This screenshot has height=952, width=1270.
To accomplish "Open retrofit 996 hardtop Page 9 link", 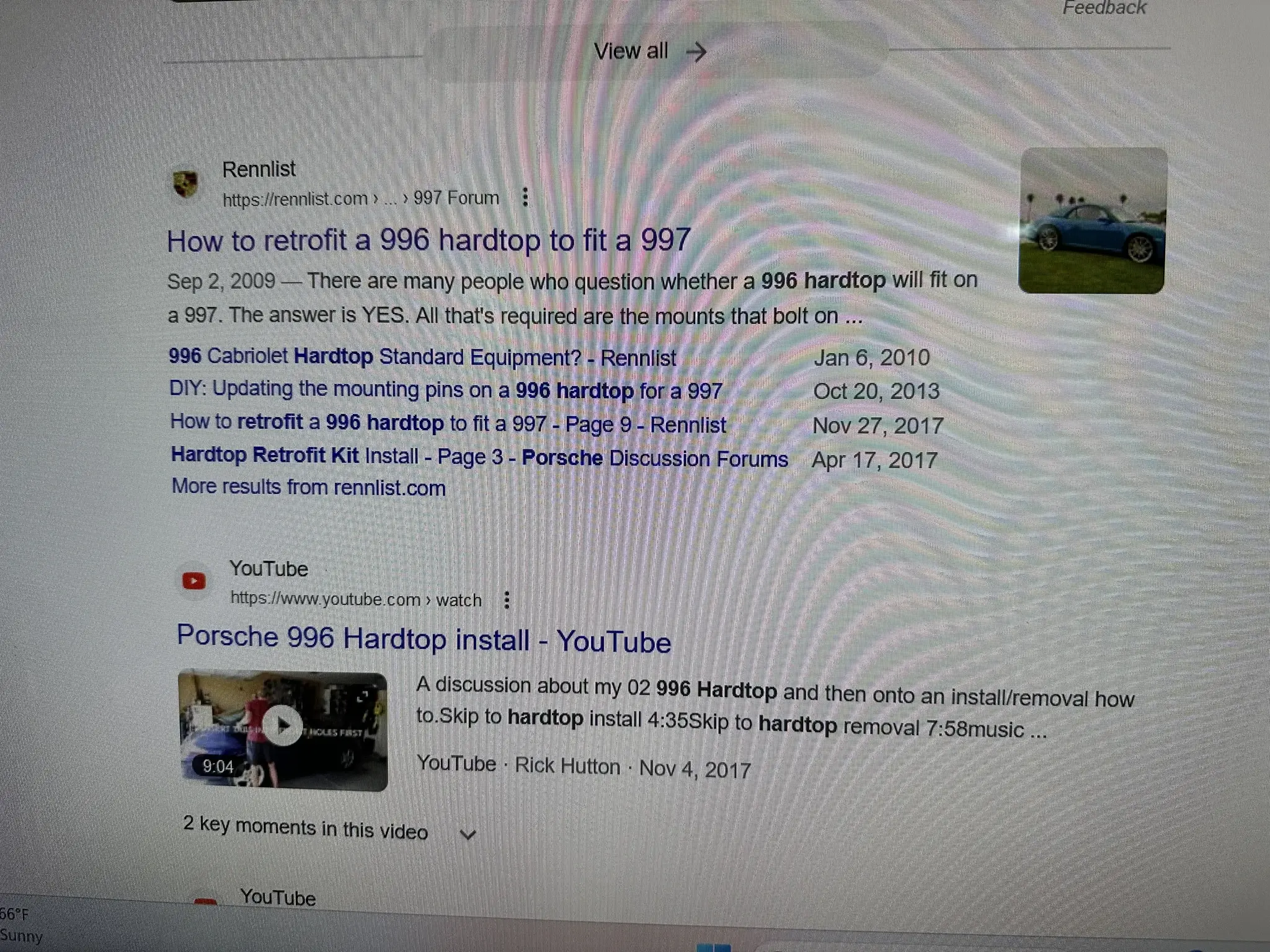I will pos(448,423).
